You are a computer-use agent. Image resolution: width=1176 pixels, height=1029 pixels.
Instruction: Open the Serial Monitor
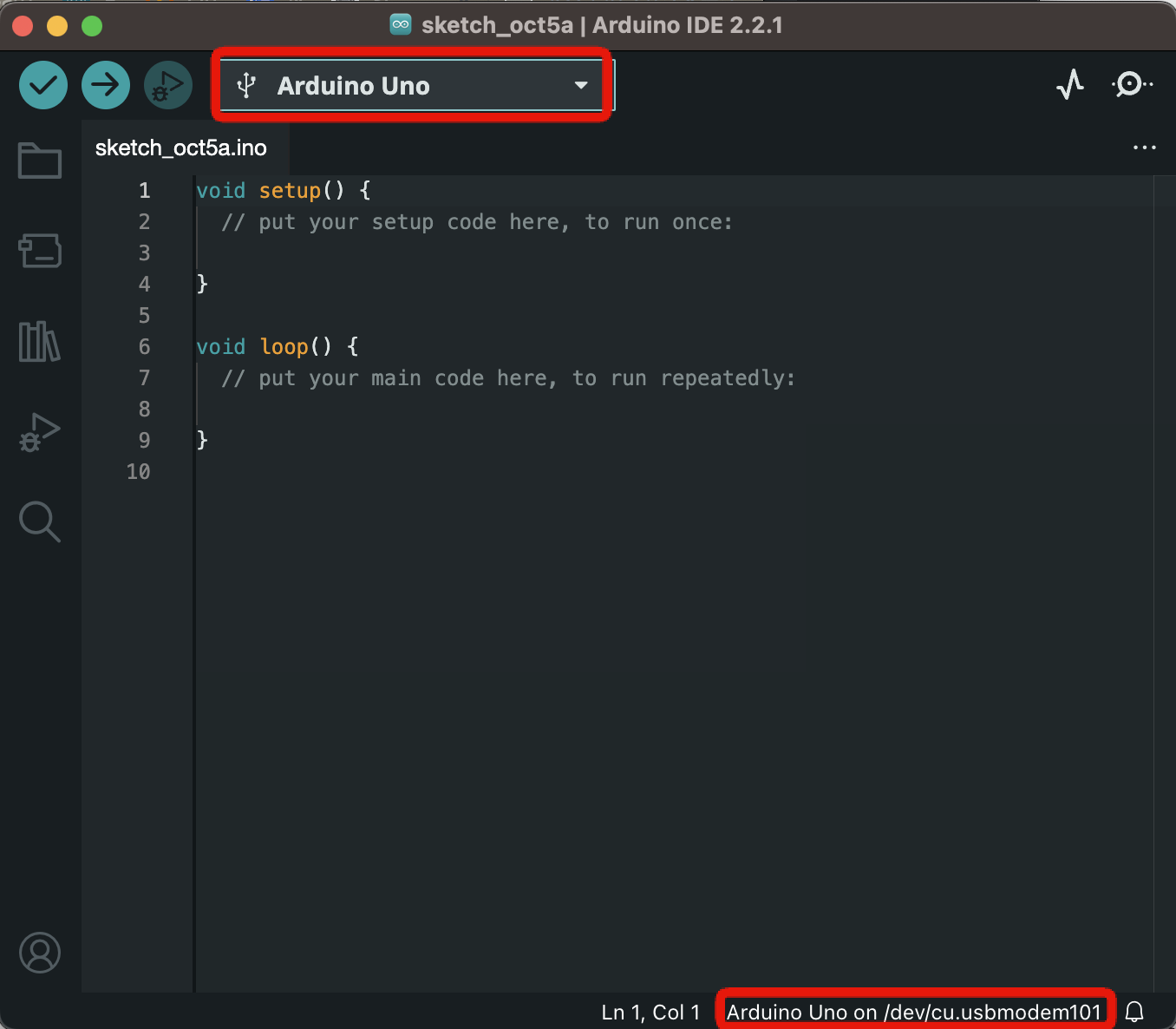pyautogui.click(x=1132, y=85)
